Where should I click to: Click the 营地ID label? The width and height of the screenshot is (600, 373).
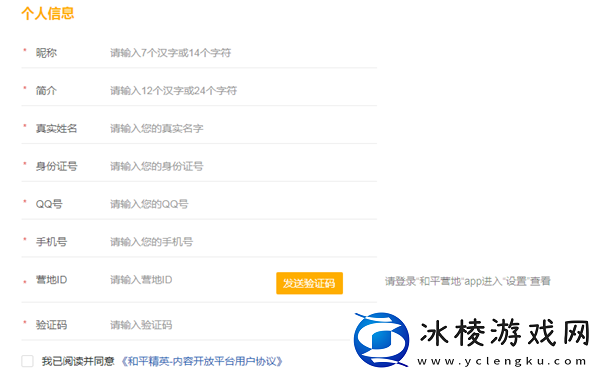pyautogui.click(x=52, y=280)
